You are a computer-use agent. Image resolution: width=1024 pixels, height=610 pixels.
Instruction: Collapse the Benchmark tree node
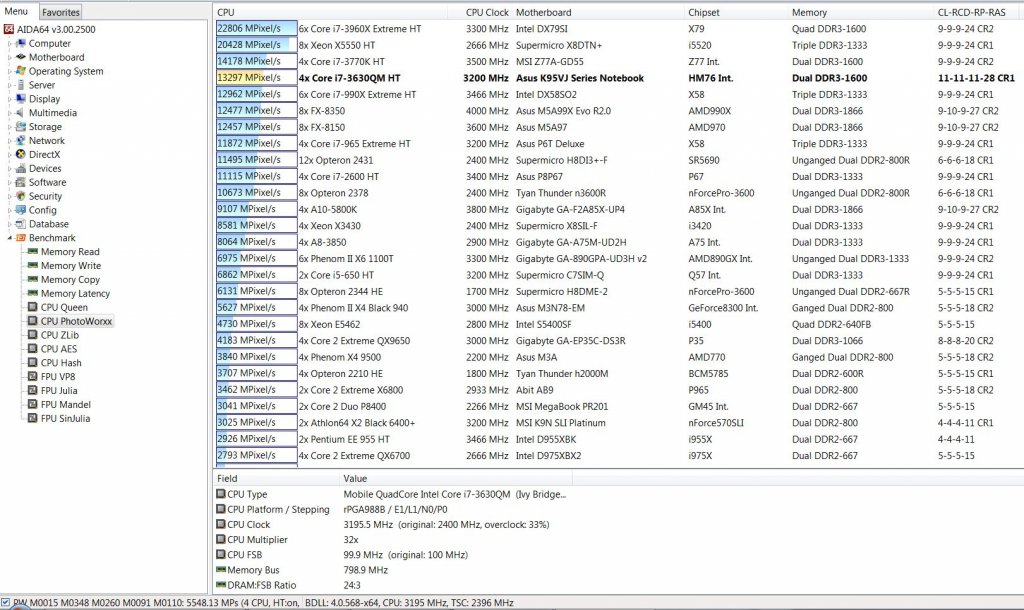tap(9, 238)
